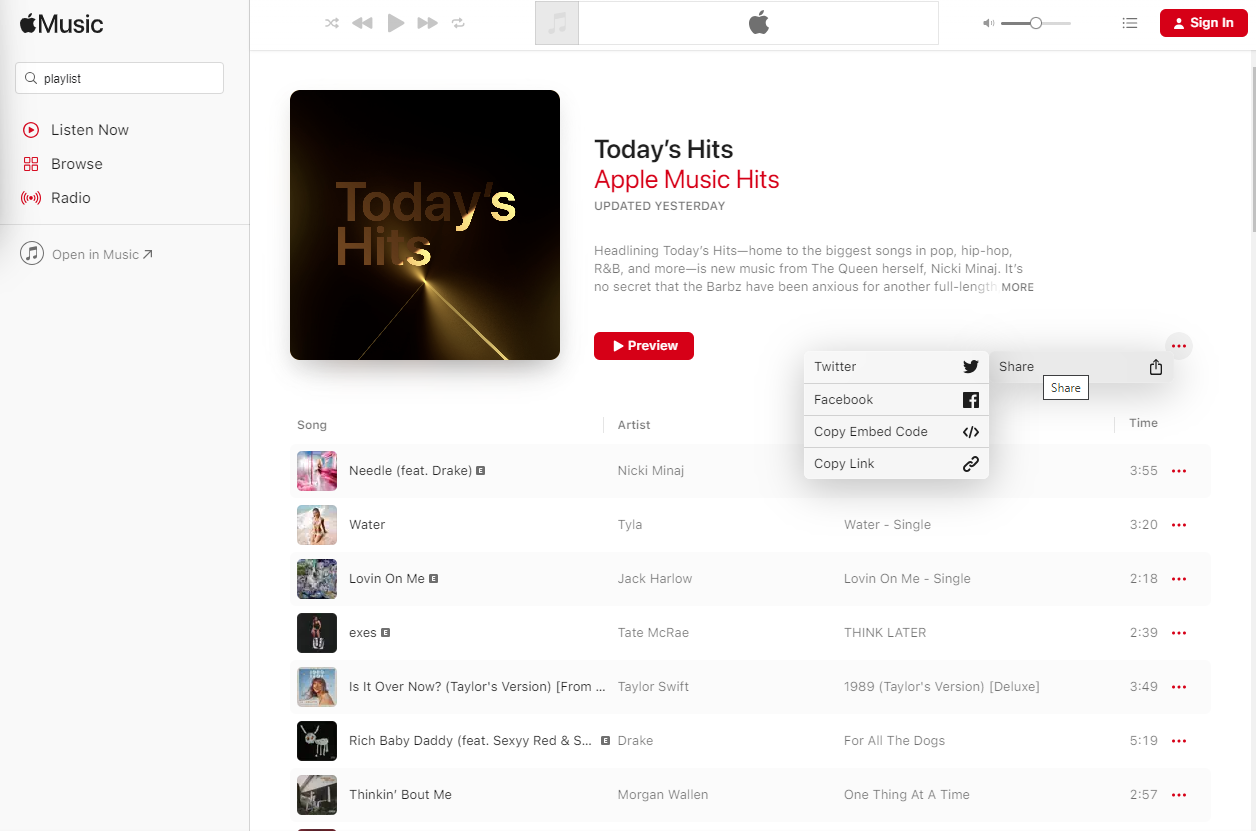Image resolution: width=1256 pixels, height=831 pixels.
Task: Adjust the volume slider
Action: 1036,23
